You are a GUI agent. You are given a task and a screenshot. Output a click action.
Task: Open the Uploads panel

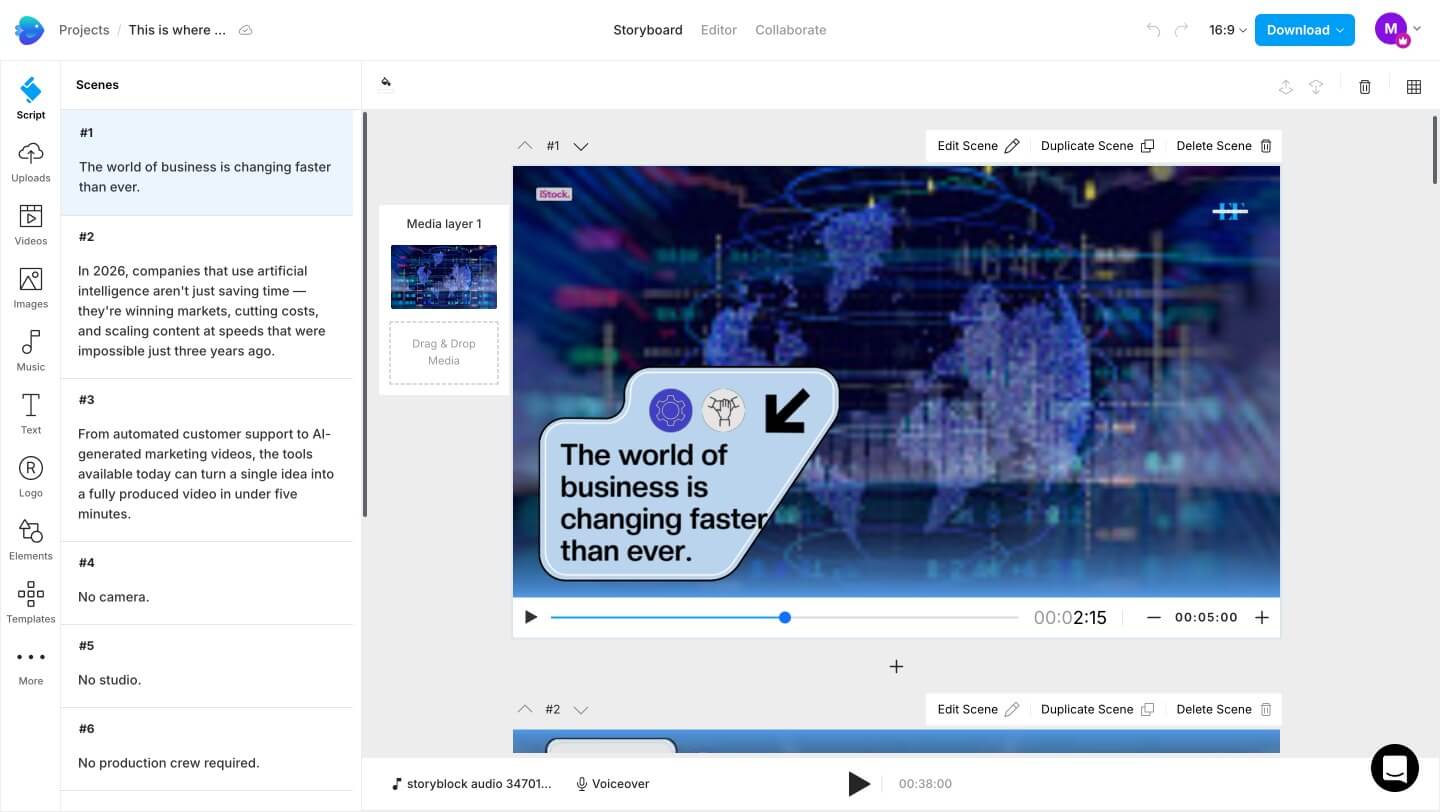(31, 162)
